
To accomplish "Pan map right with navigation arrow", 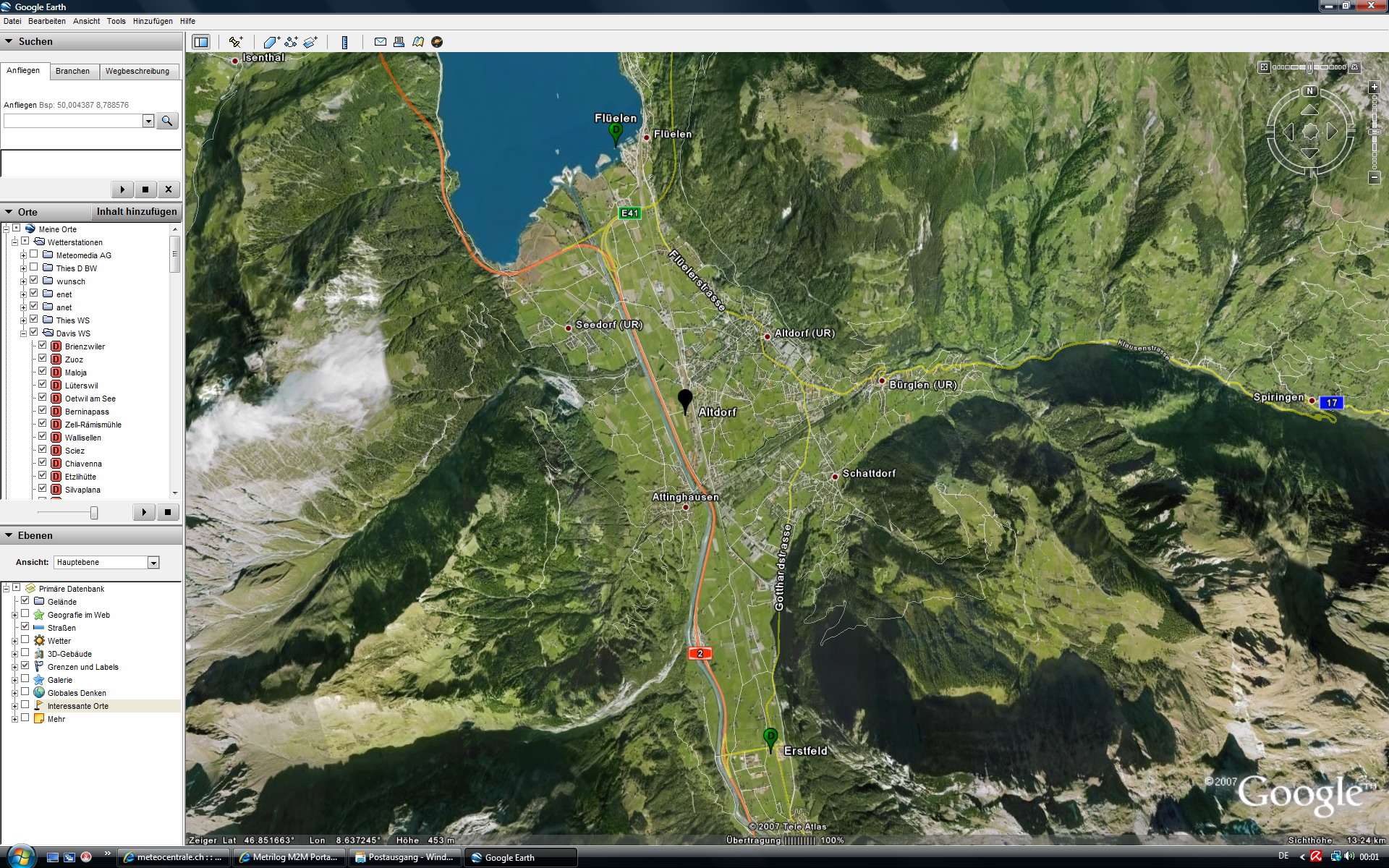I will tap(1333, 132).
